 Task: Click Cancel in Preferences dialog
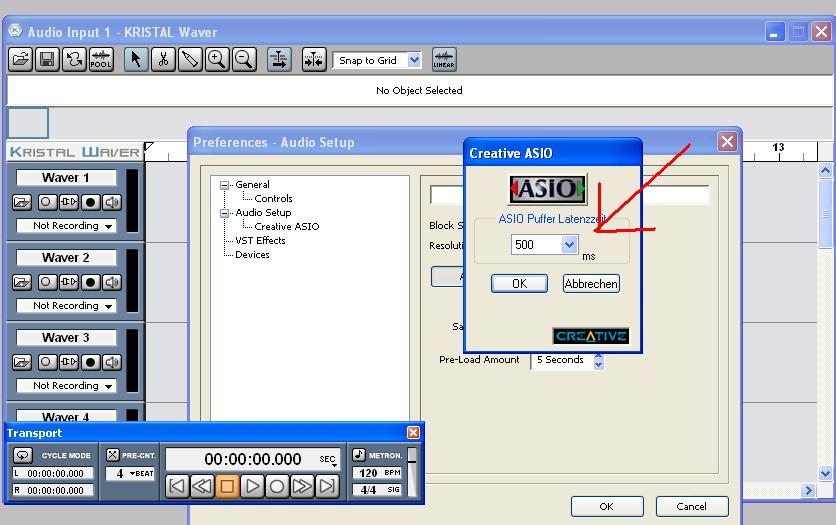pos(692,506)
